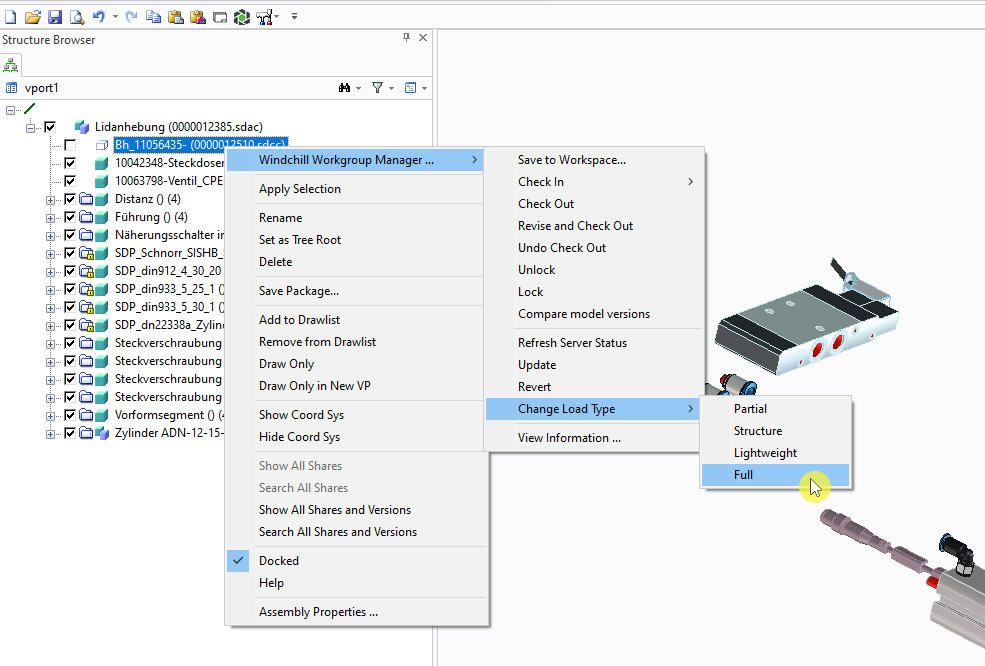Screen dimensions: 985x666
Task: Expand the Führung tree node
Action: click(50, 217)
